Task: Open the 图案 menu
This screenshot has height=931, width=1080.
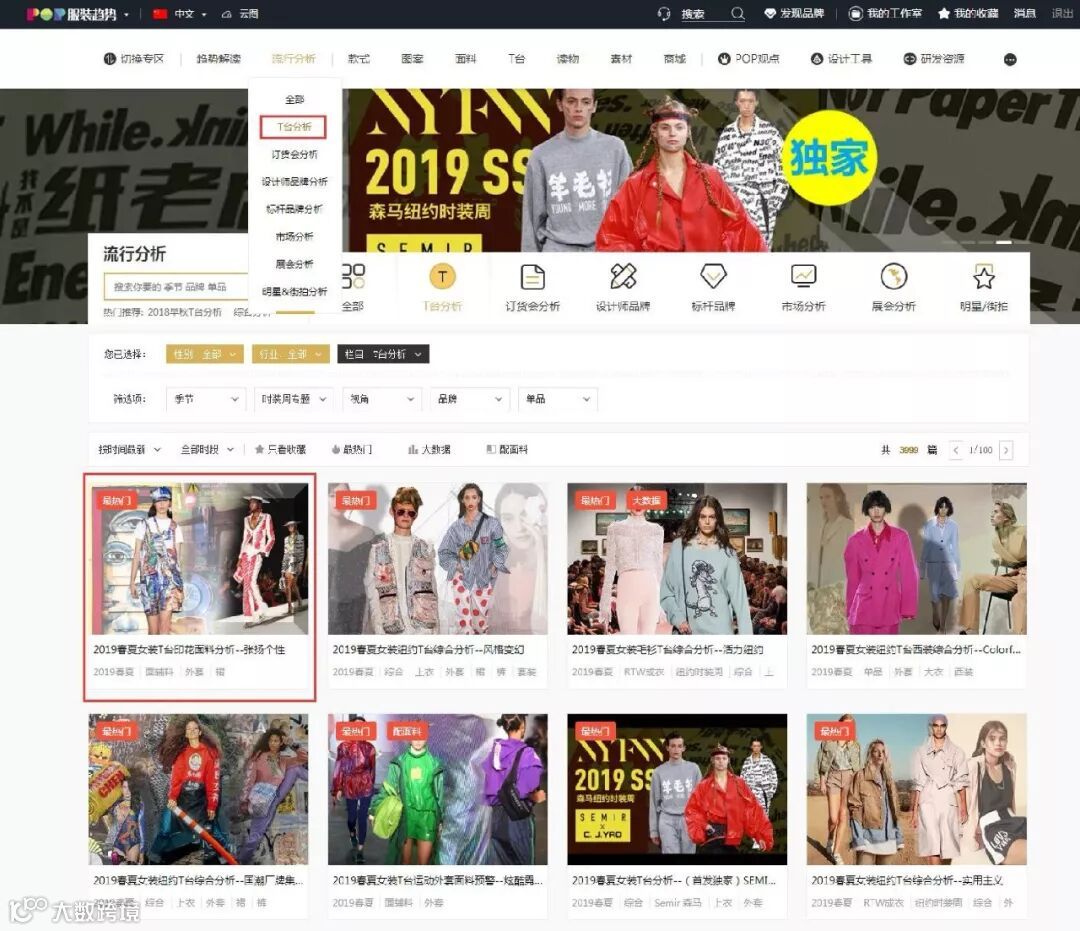Action: click(412, 59)
